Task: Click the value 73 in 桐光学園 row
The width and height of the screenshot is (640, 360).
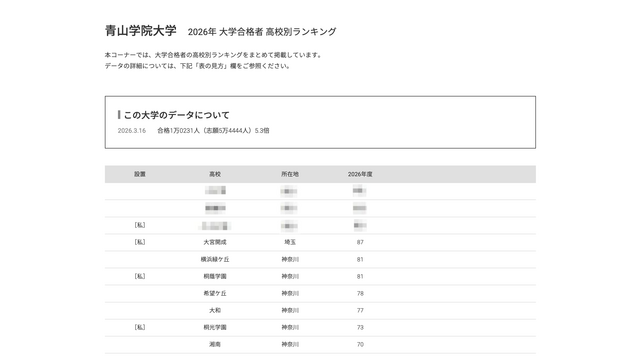Action: [360, 328]
